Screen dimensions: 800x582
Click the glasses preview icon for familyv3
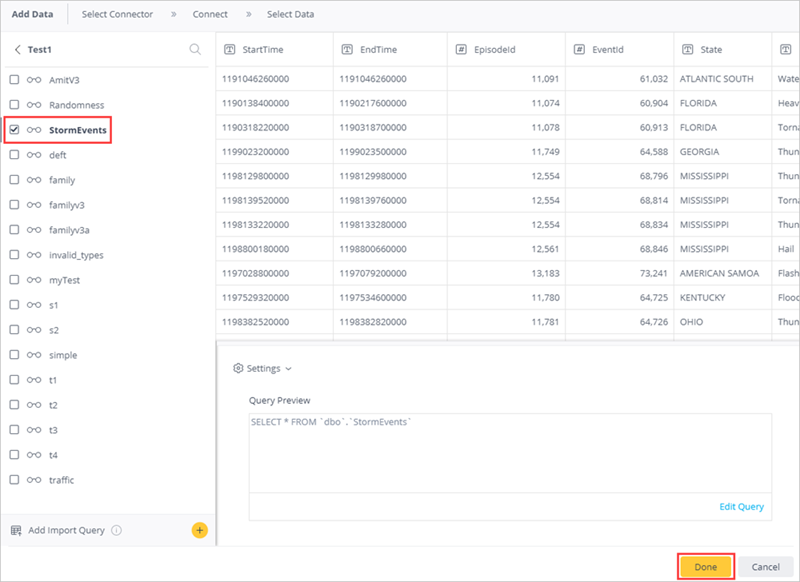pos(34,205)
